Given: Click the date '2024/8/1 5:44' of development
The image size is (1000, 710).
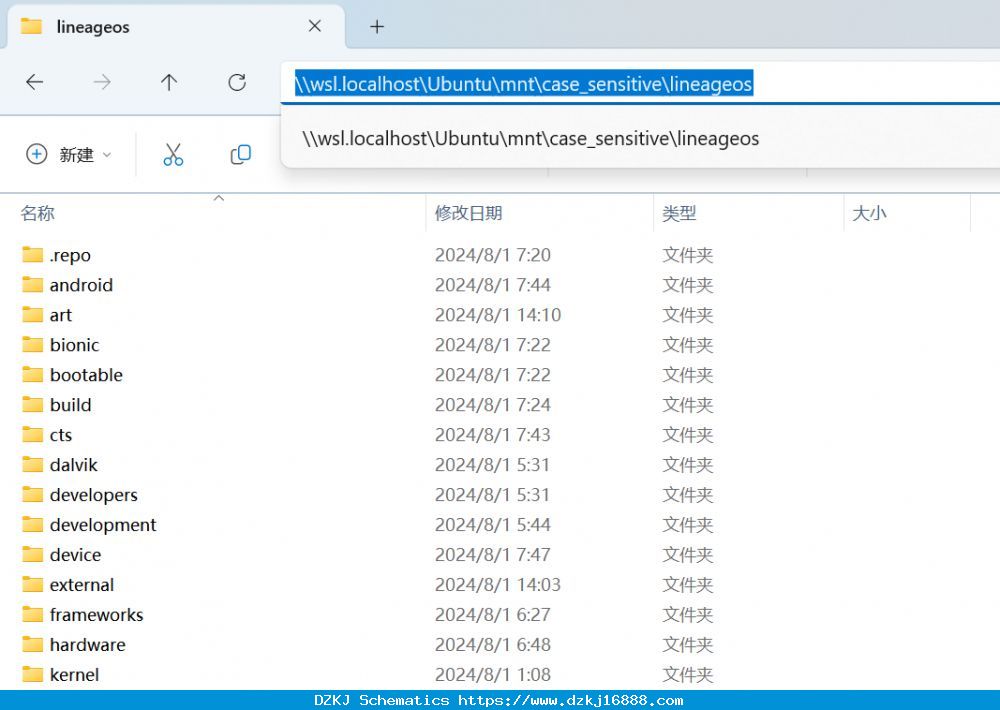Looking at the screenshot, I should 492,524.
